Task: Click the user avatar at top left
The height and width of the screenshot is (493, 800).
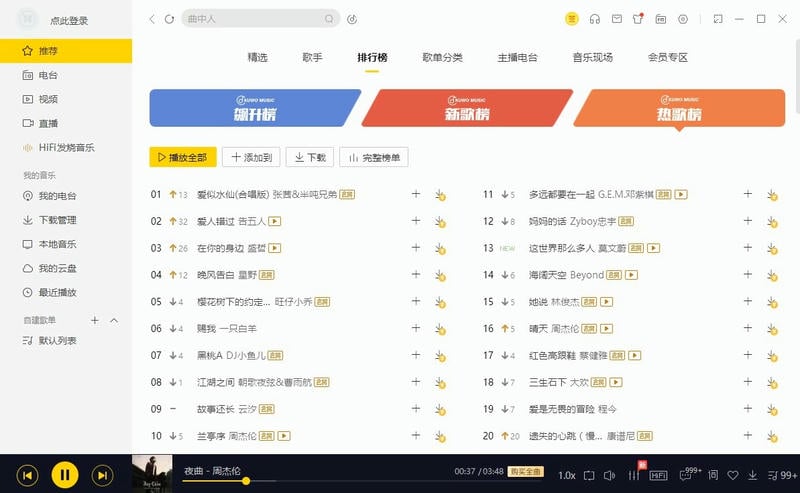Action: pyautogui.click(x=28, y=19)
